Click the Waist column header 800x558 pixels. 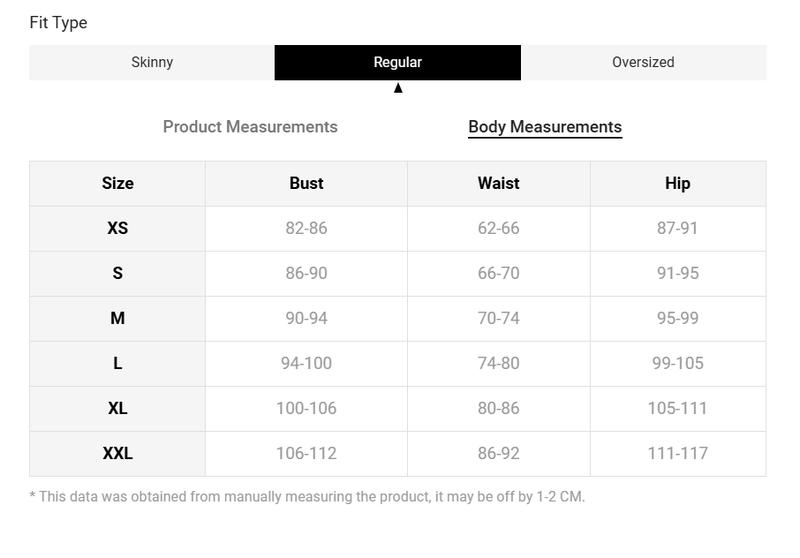point(498,183)
